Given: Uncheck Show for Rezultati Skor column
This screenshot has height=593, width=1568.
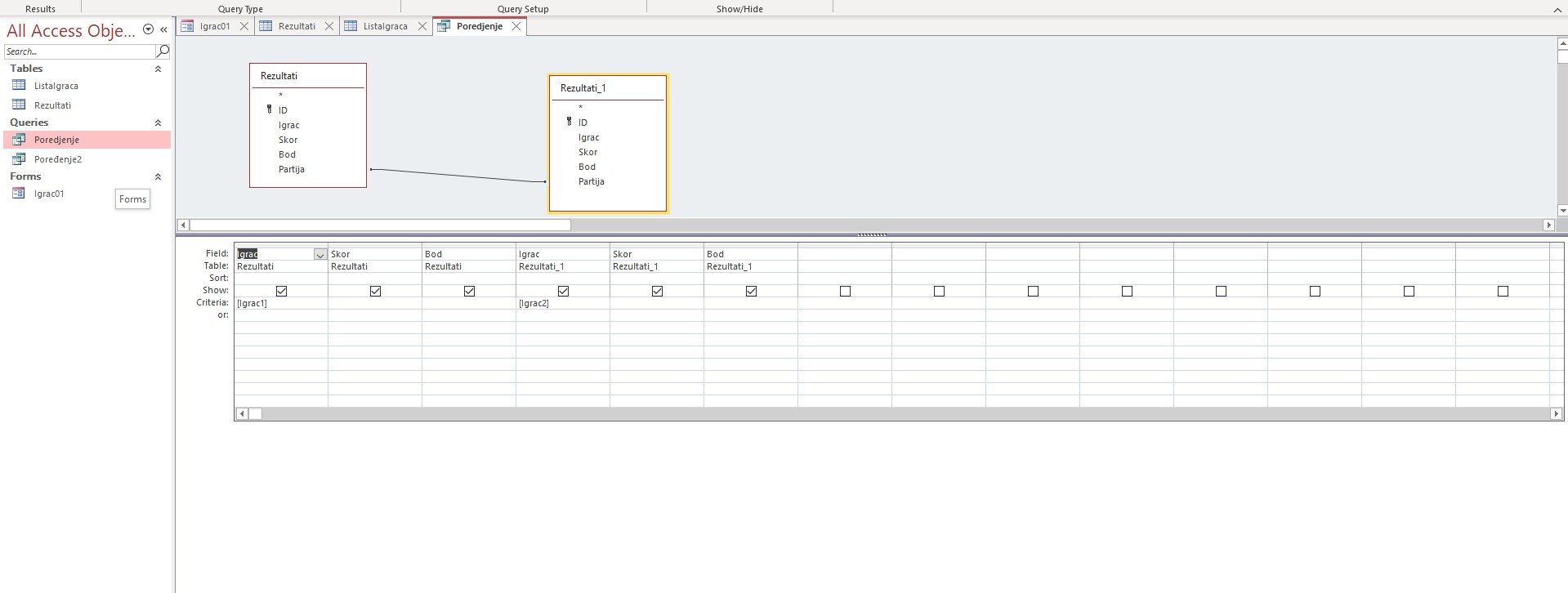Looking at the screenshot, I should tap(376, 291).
